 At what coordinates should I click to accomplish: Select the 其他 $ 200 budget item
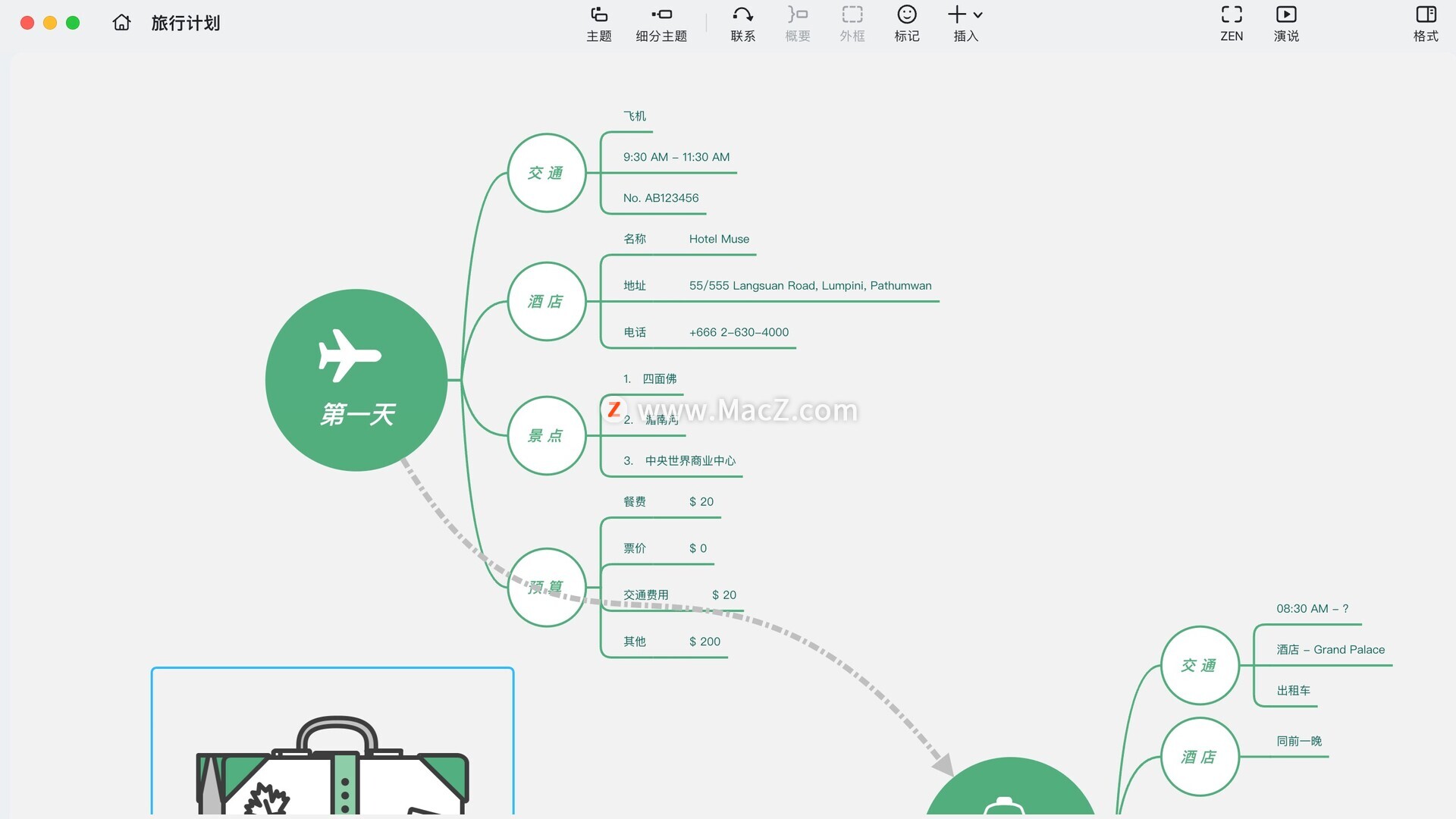672,642
